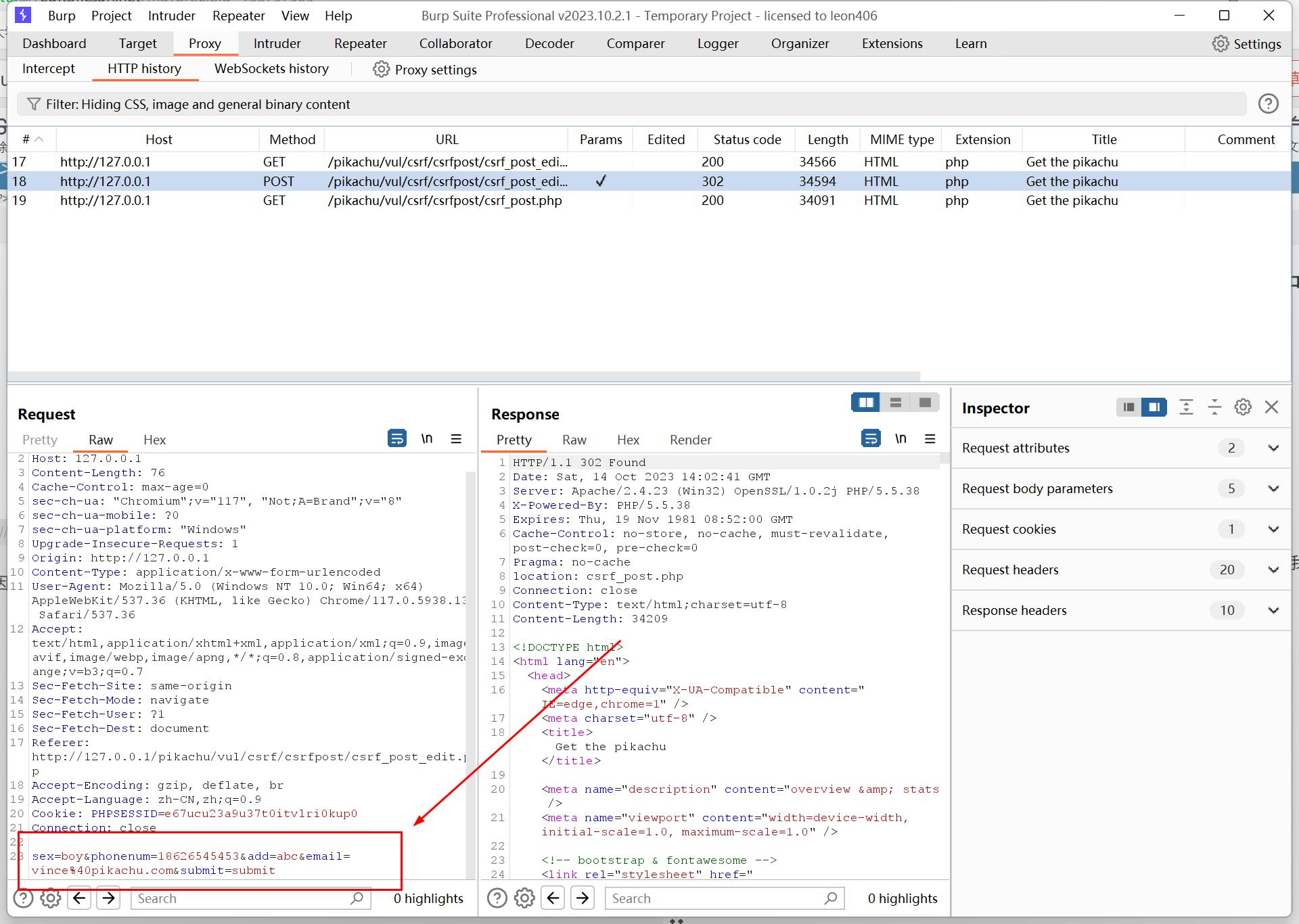The image size is (1299, 924).
Task: Click the Burp Suite logo icon
Action: (23, 15)
